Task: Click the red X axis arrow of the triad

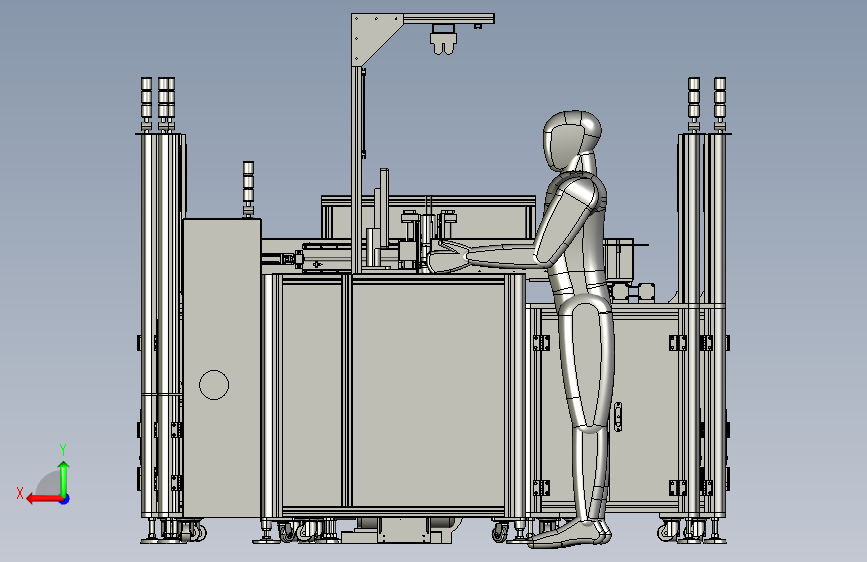Action: pyautogui.click(x=44, y=499)
